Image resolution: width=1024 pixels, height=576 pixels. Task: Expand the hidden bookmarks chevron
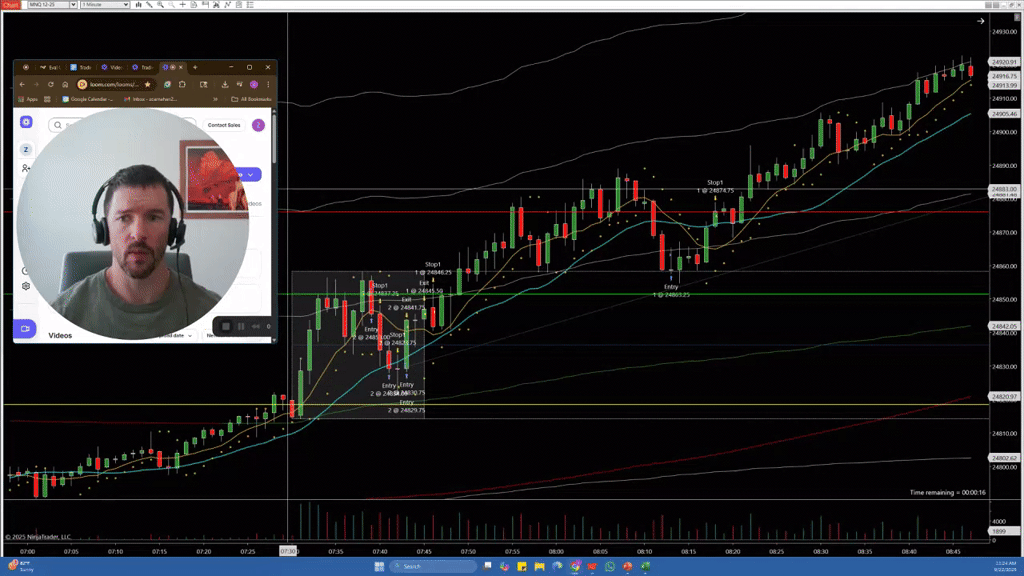pos(215,99)
